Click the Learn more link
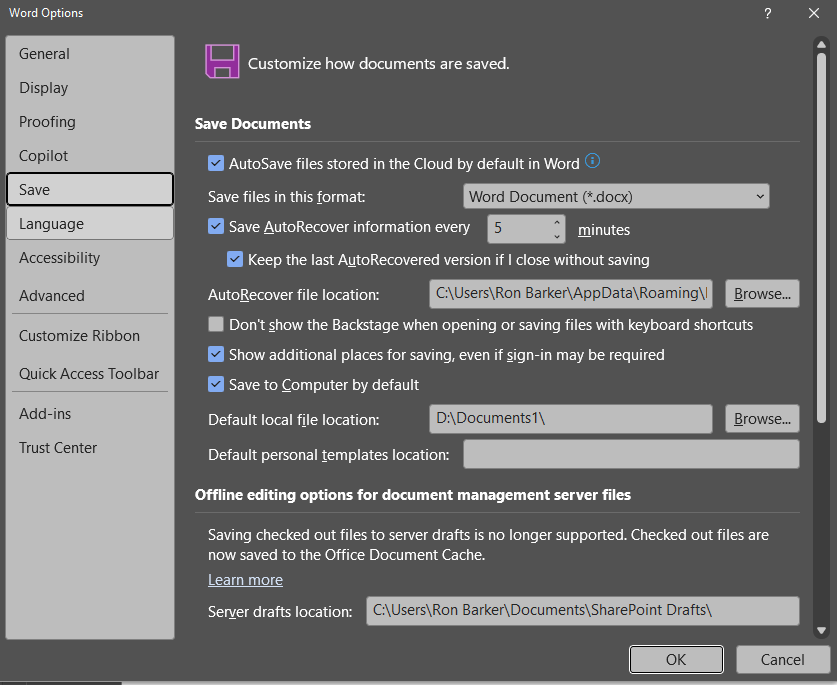 click(x=245, y=580)
